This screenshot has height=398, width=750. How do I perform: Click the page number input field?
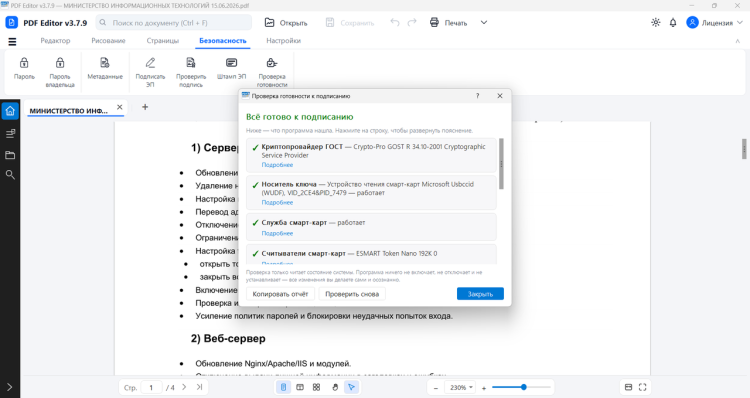151,387
